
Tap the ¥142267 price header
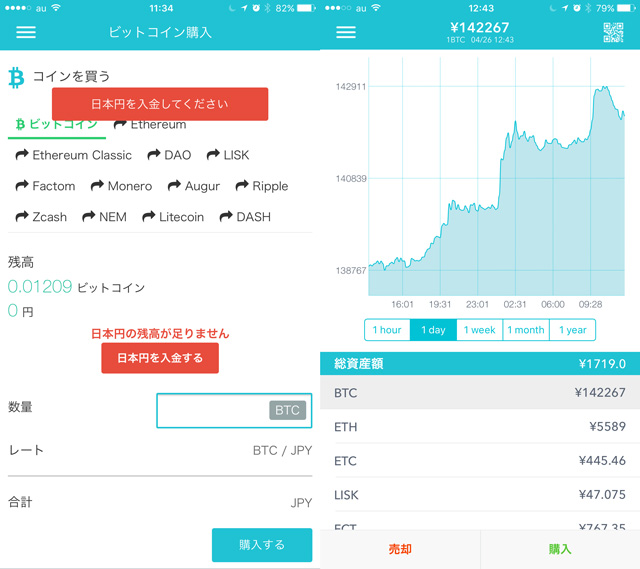click(480, 27)
